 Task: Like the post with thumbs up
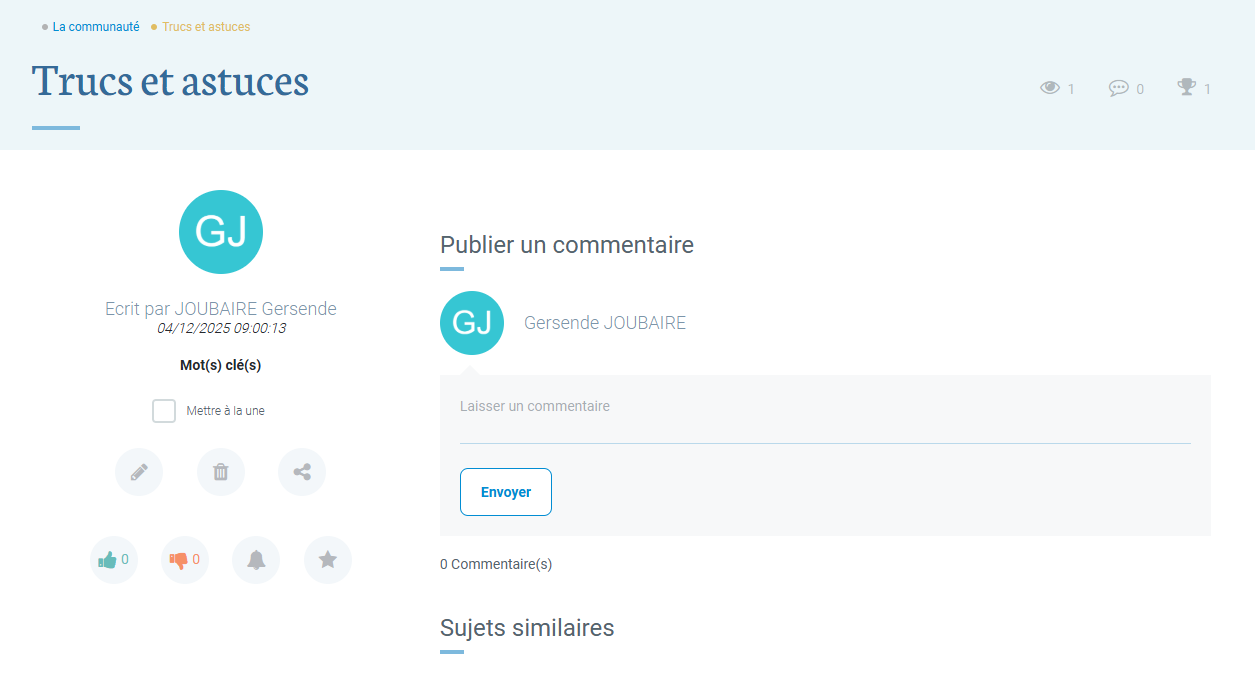(108, 560)
